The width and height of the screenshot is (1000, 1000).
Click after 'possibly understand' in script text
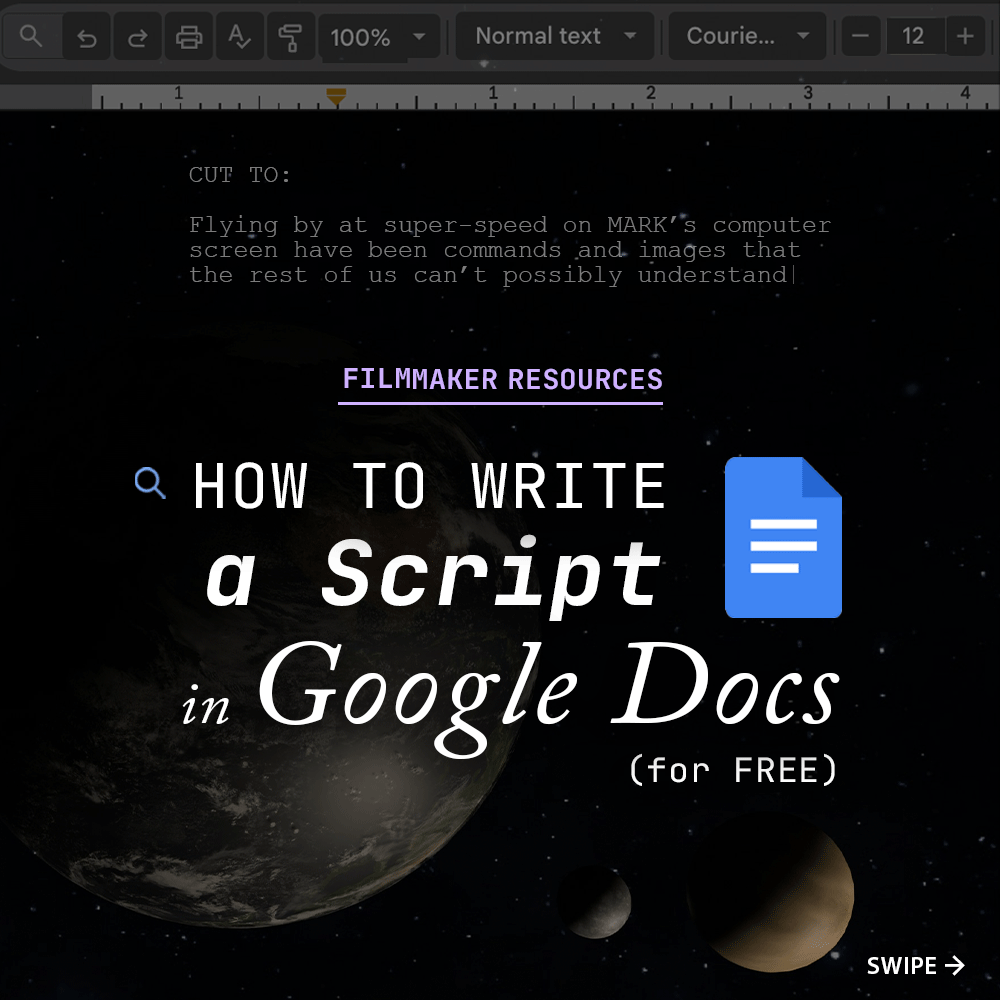(x=793, y=275)
